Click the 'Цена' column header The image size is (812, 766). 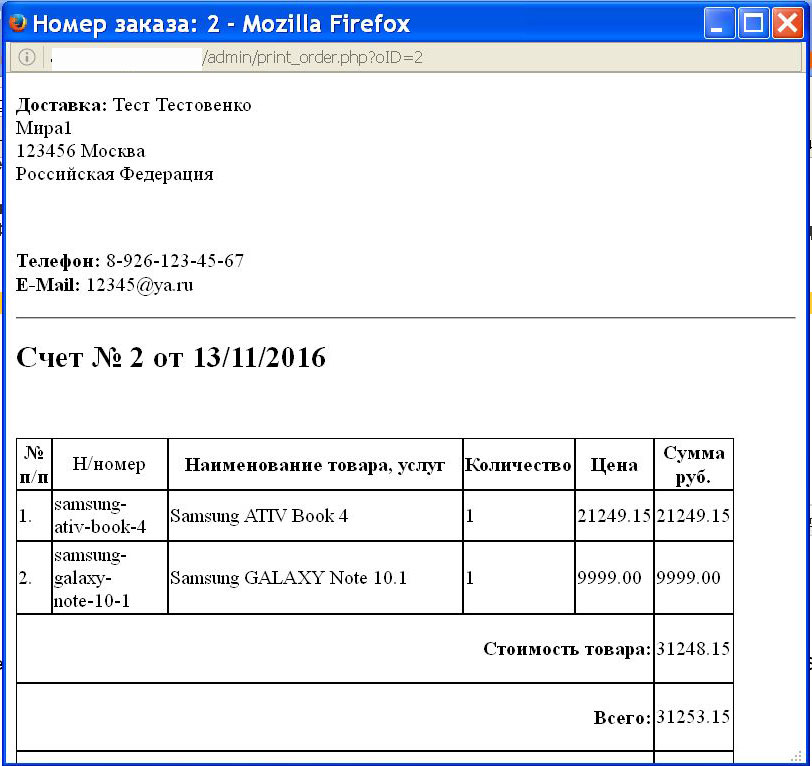click(x=614, y=465)
